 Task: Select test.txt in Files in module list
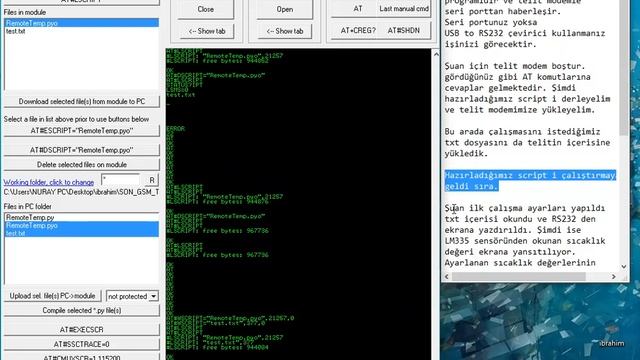coord(82,31)
